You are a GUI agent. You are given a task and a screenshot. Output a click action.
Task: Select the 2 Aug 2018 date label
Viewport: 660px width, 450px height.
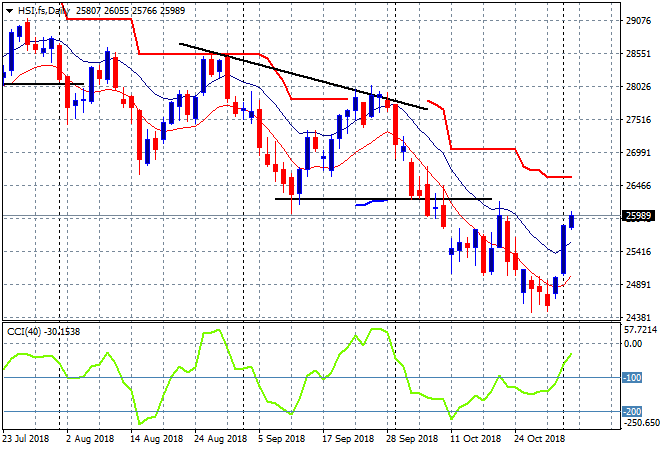(90, 439)
